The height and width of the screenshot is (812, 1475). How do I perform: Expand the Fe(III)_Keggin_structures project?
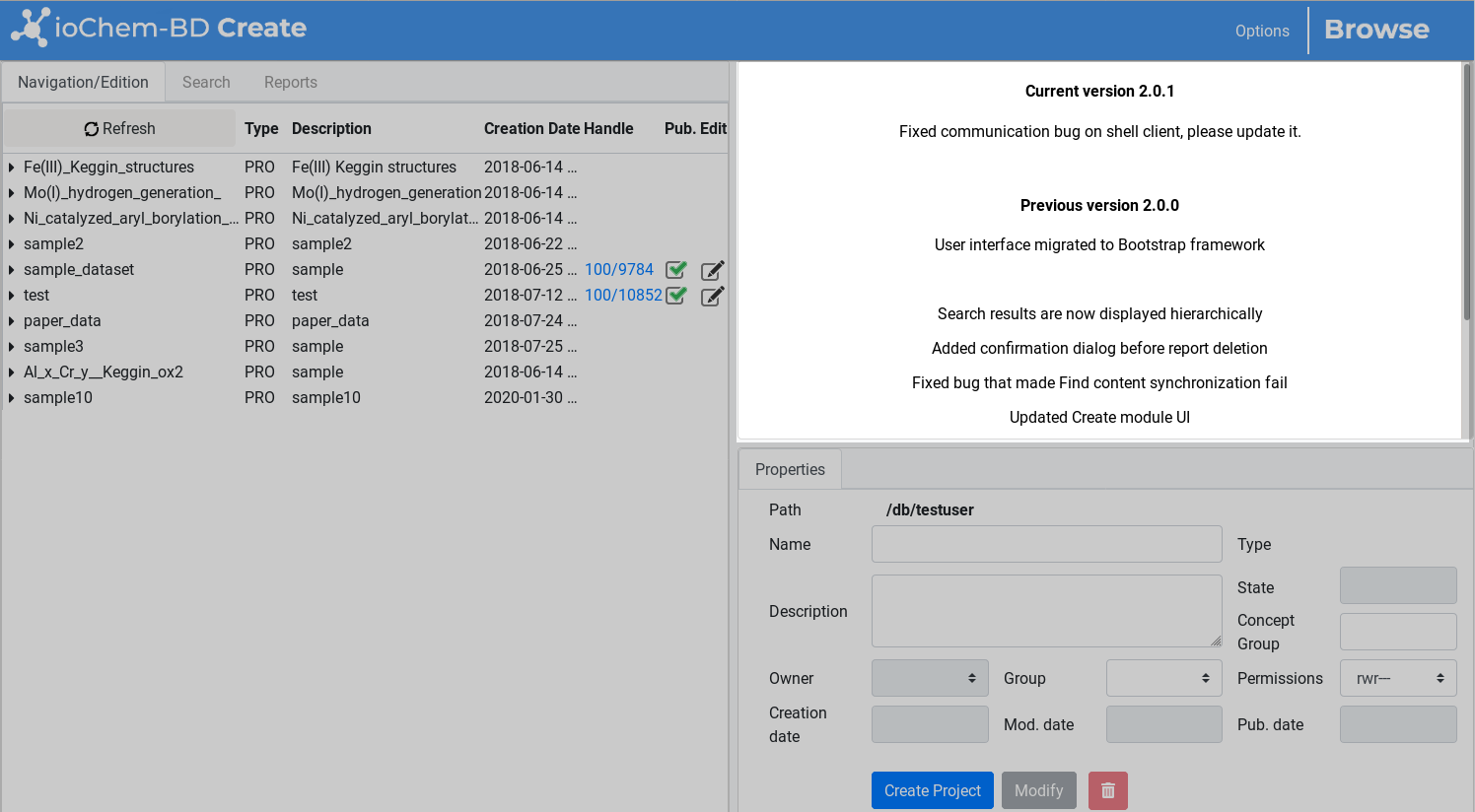tap(11, 168)
